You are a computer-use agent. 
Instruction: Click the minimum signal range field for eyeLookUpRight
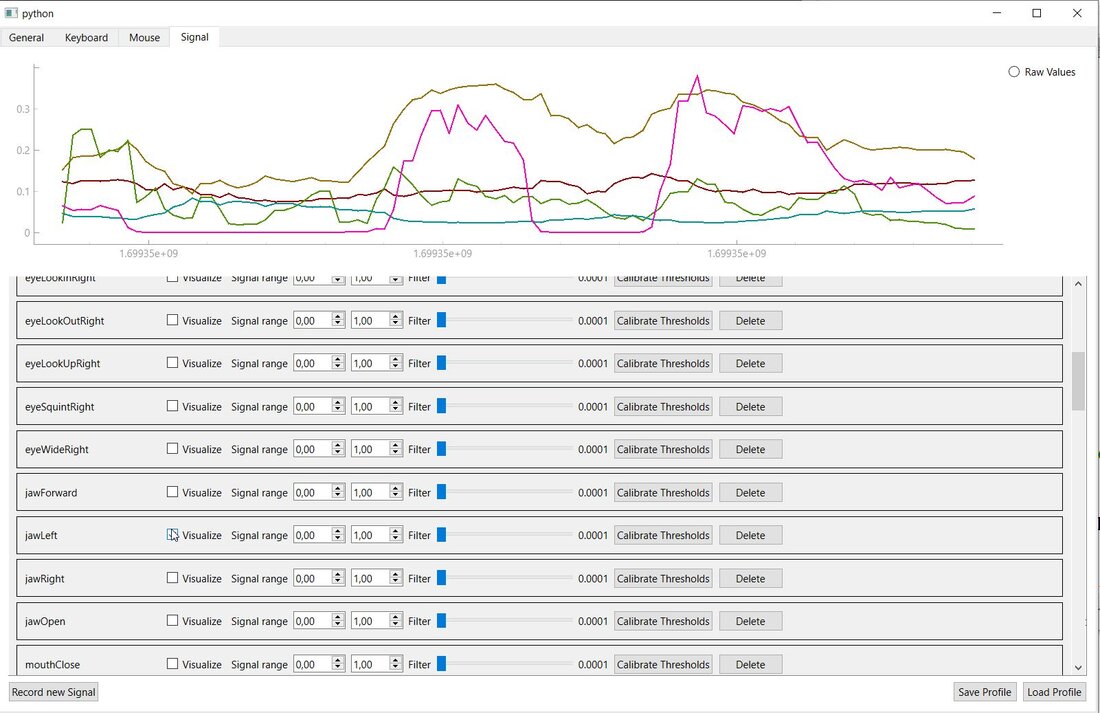(311, 364)
